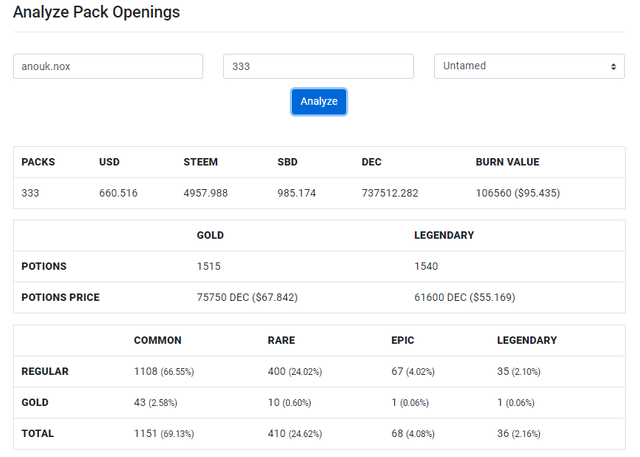Click total legendary count 36 (2.16%)
Image resolution: width=640 pixels, height=457 pixels.
[519, 433]
